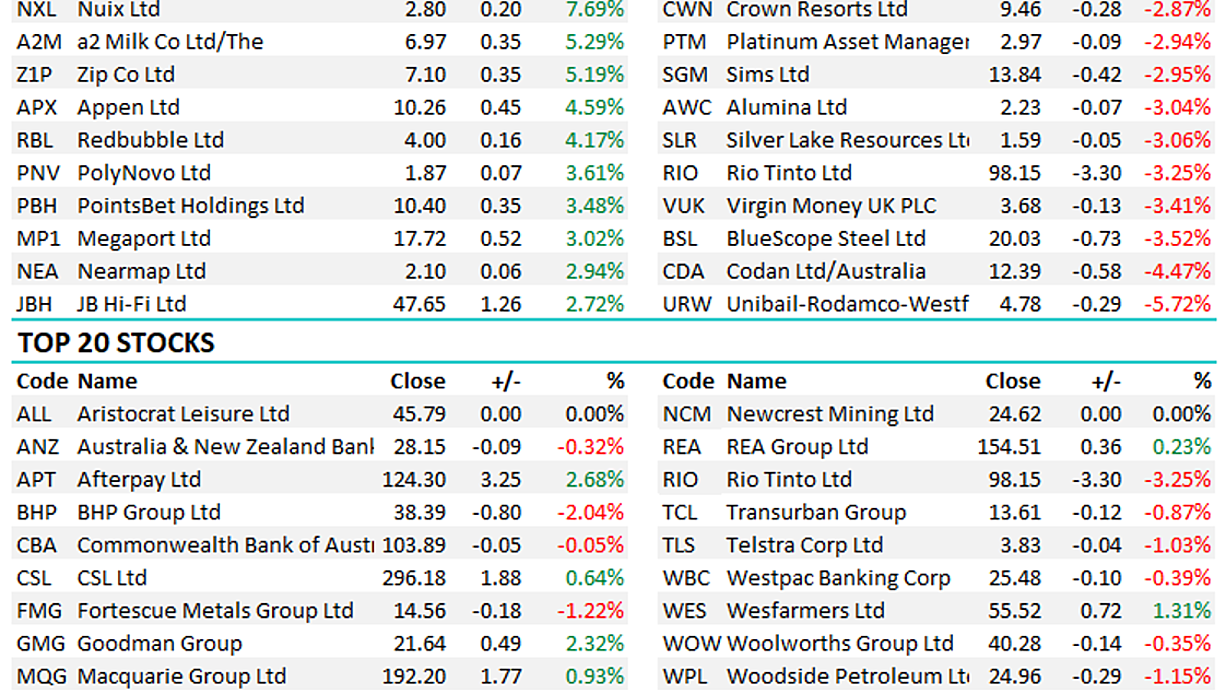The height and width of the screenshot is (690, 1226).
Task: Click JB Hi-Fi Ltd's 2.72% change
Action: 594,304
